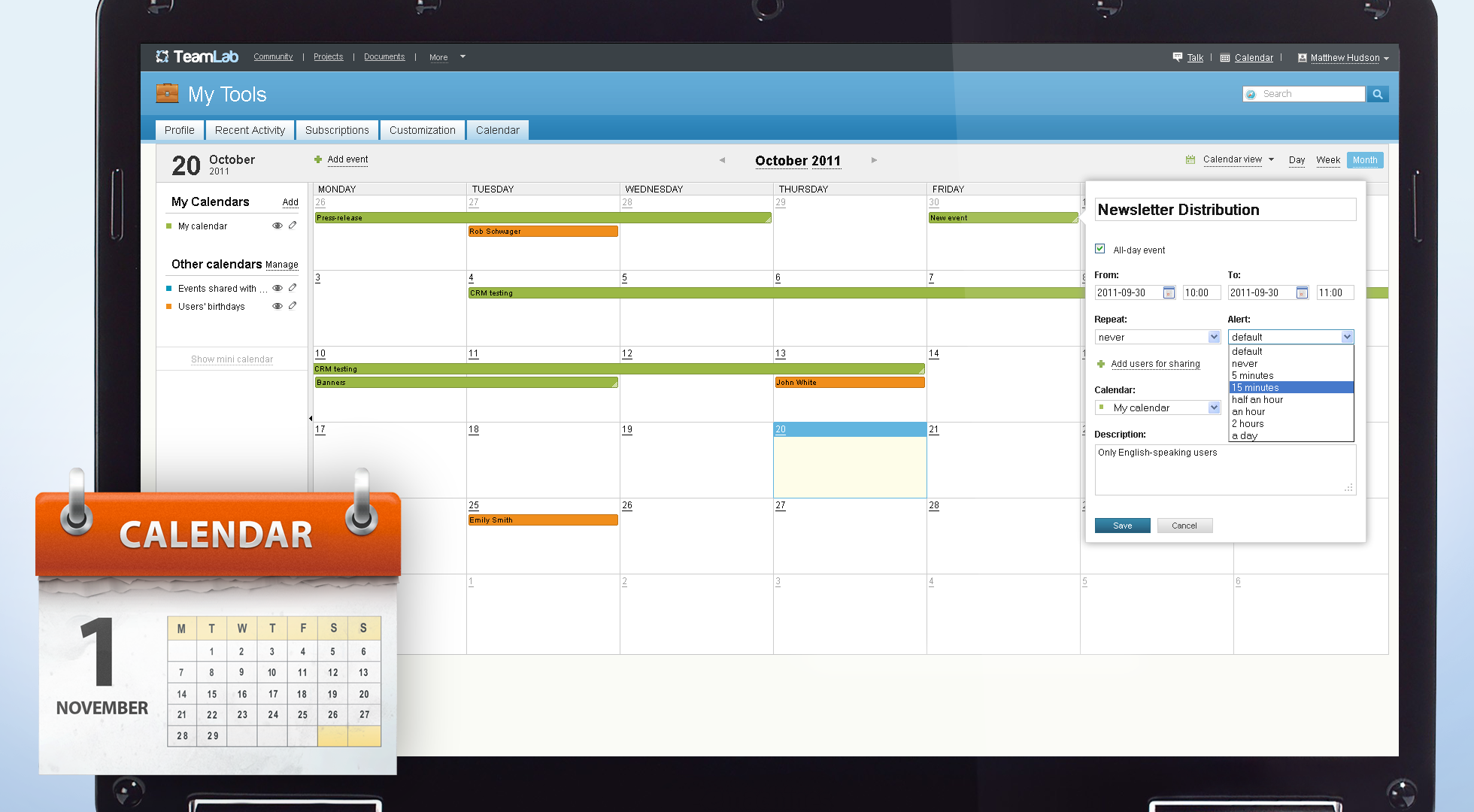1474x812 pixels.
Task: Open the From date calendar picker icon
Action: 1169,292
